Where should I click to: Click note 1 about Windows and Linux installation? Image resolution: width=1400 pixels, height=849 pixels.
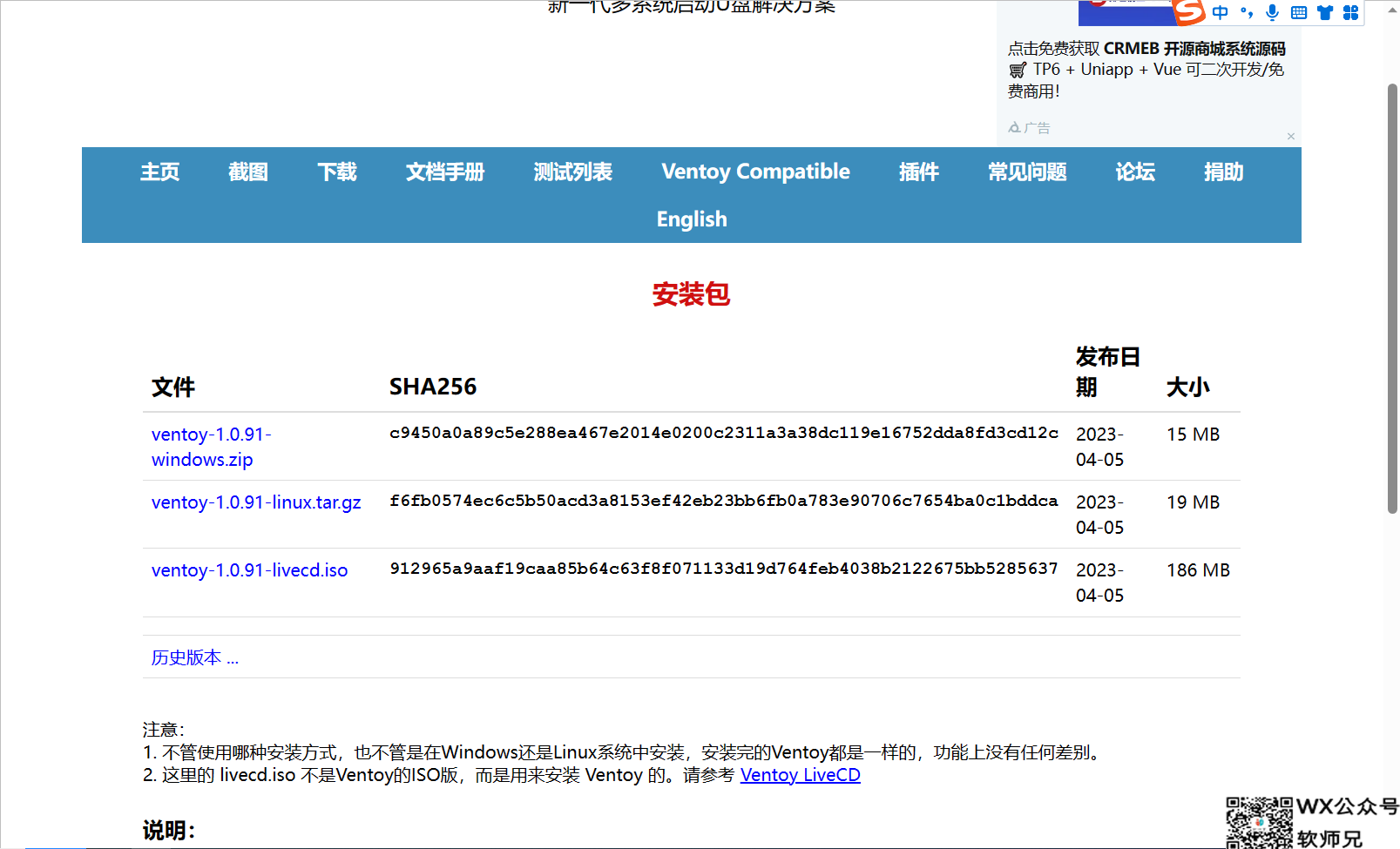pos(624,752)
